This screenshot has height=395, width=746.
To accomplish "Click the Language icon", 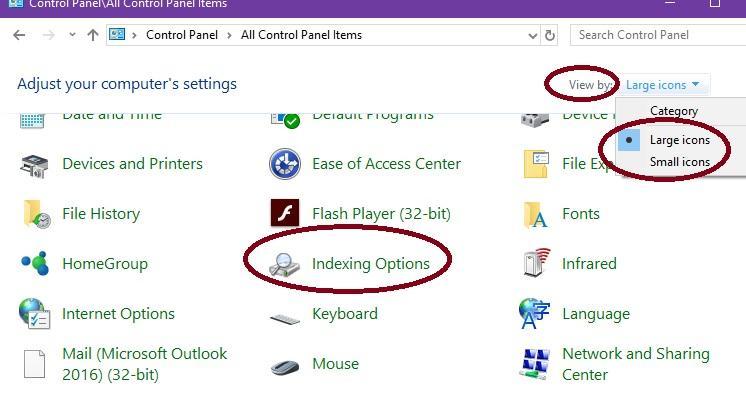I will (x=535, y=314).
